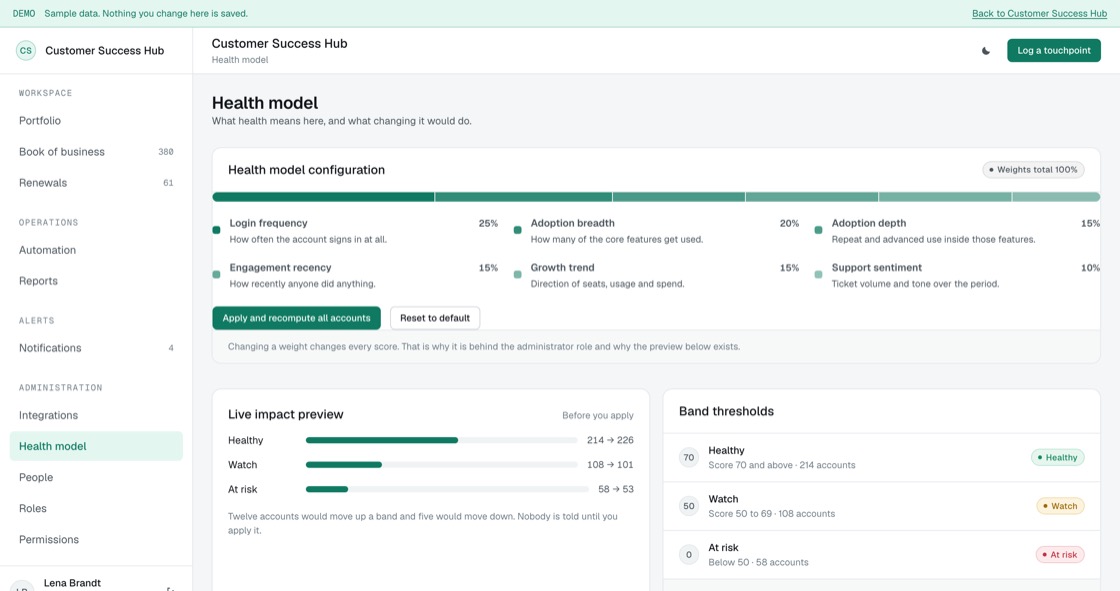1120x591 pixels.
Task: Click the 108 → 101 Watch change value
Action: [610, 465]
